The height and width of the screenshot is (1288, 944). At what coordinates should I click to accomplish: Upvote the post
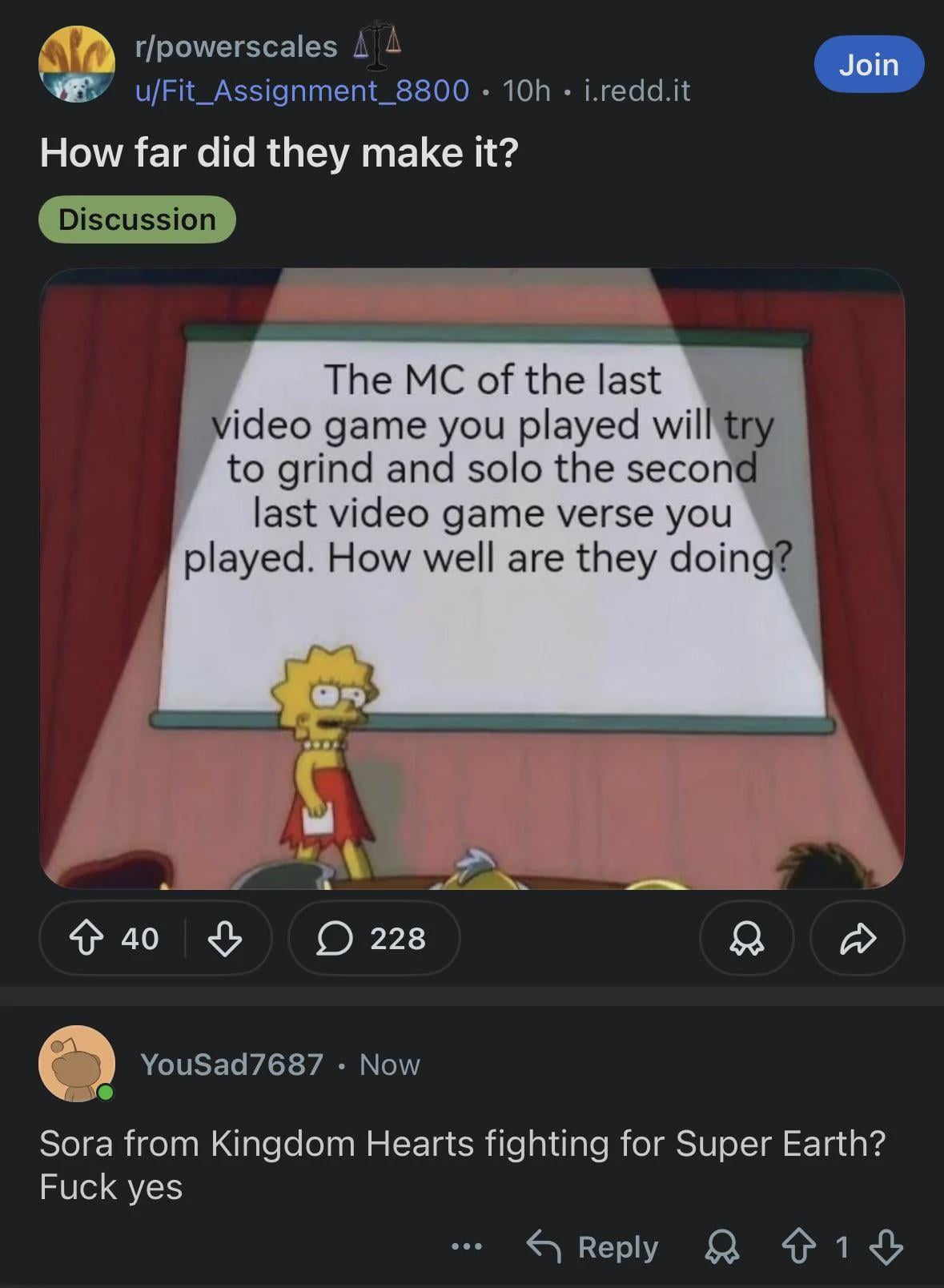86,938
